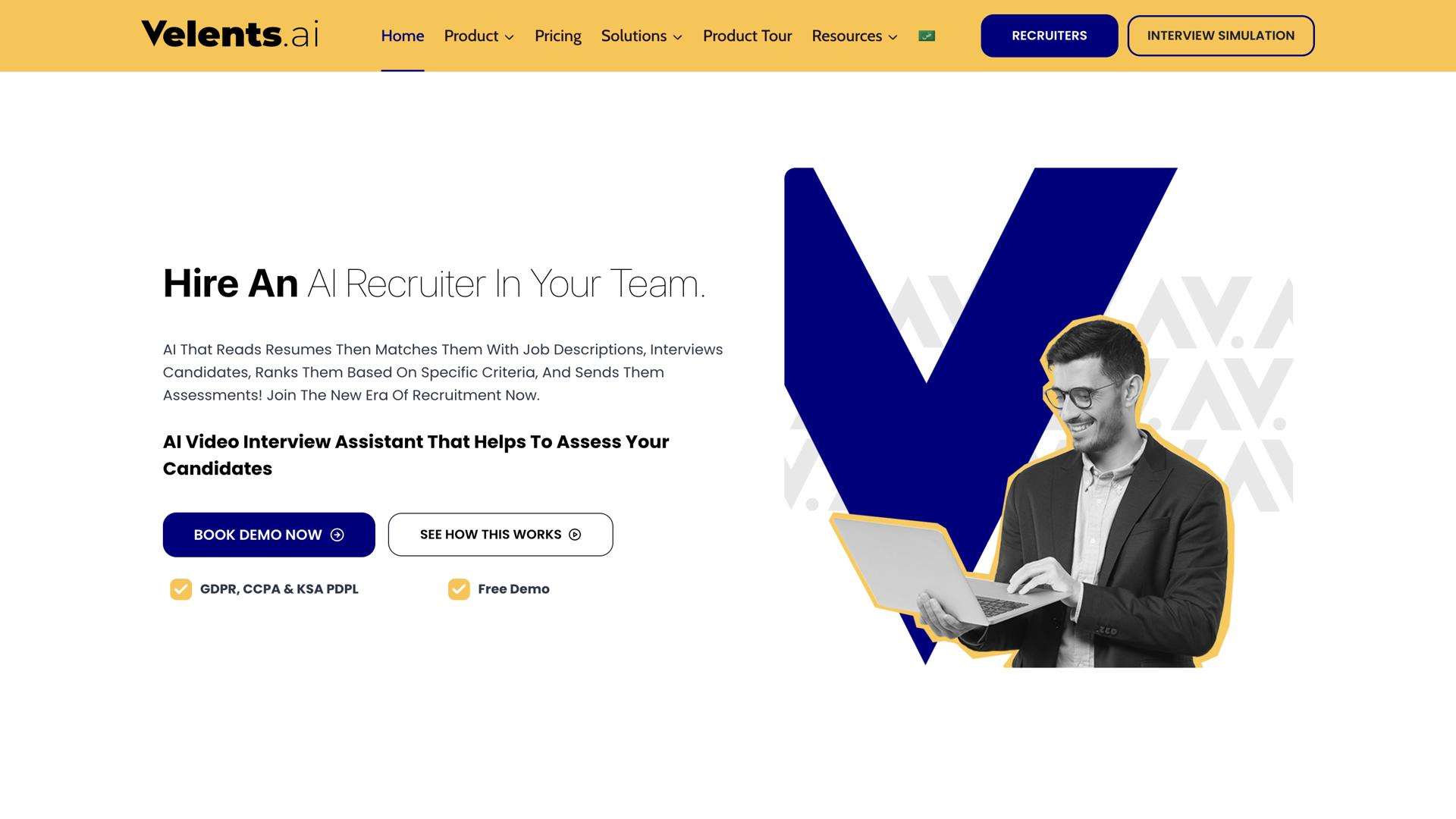Screen dimensions: 1456x819
Task: Click the GDPR, CCPA & KSA PDPL checkmark
Action: pos(180,589)
